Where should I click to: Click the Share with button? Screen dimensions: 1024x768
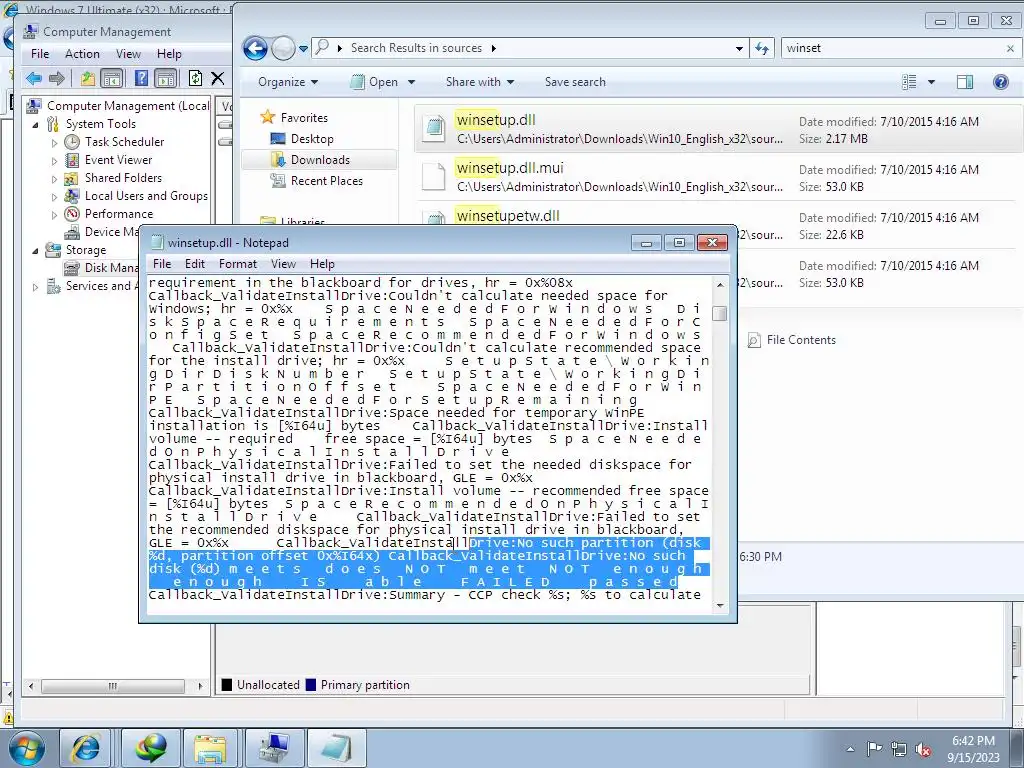coord(479,82)
